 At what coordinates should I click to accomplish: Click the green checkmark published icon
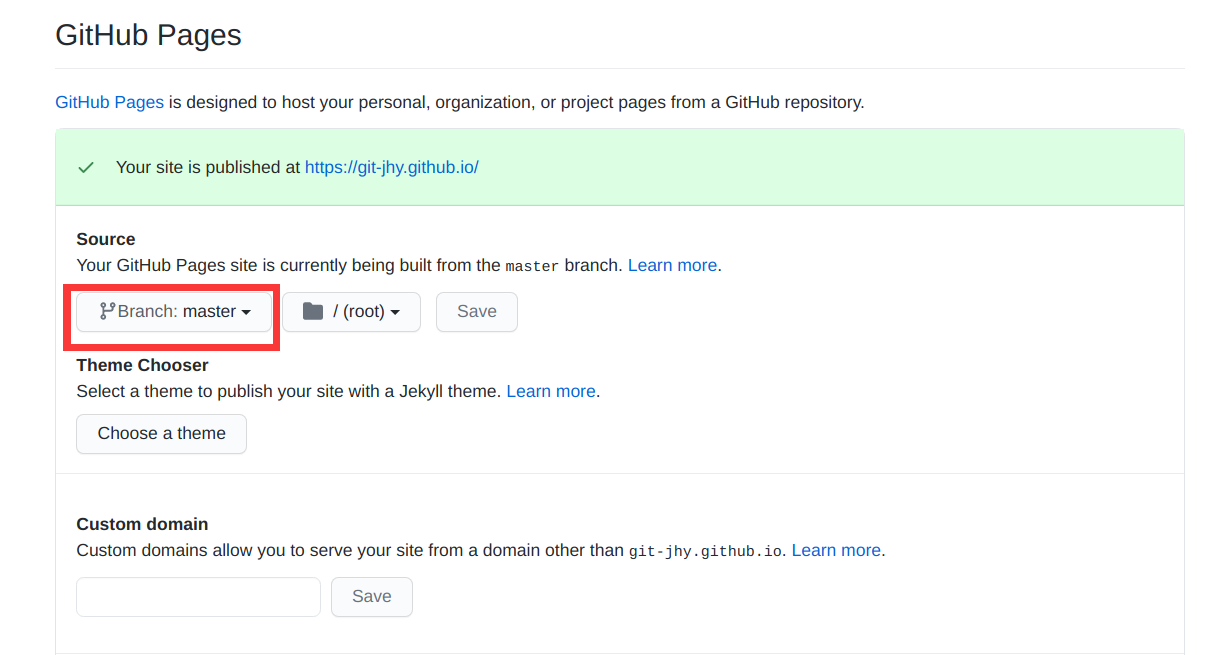(x=86, y=167)
